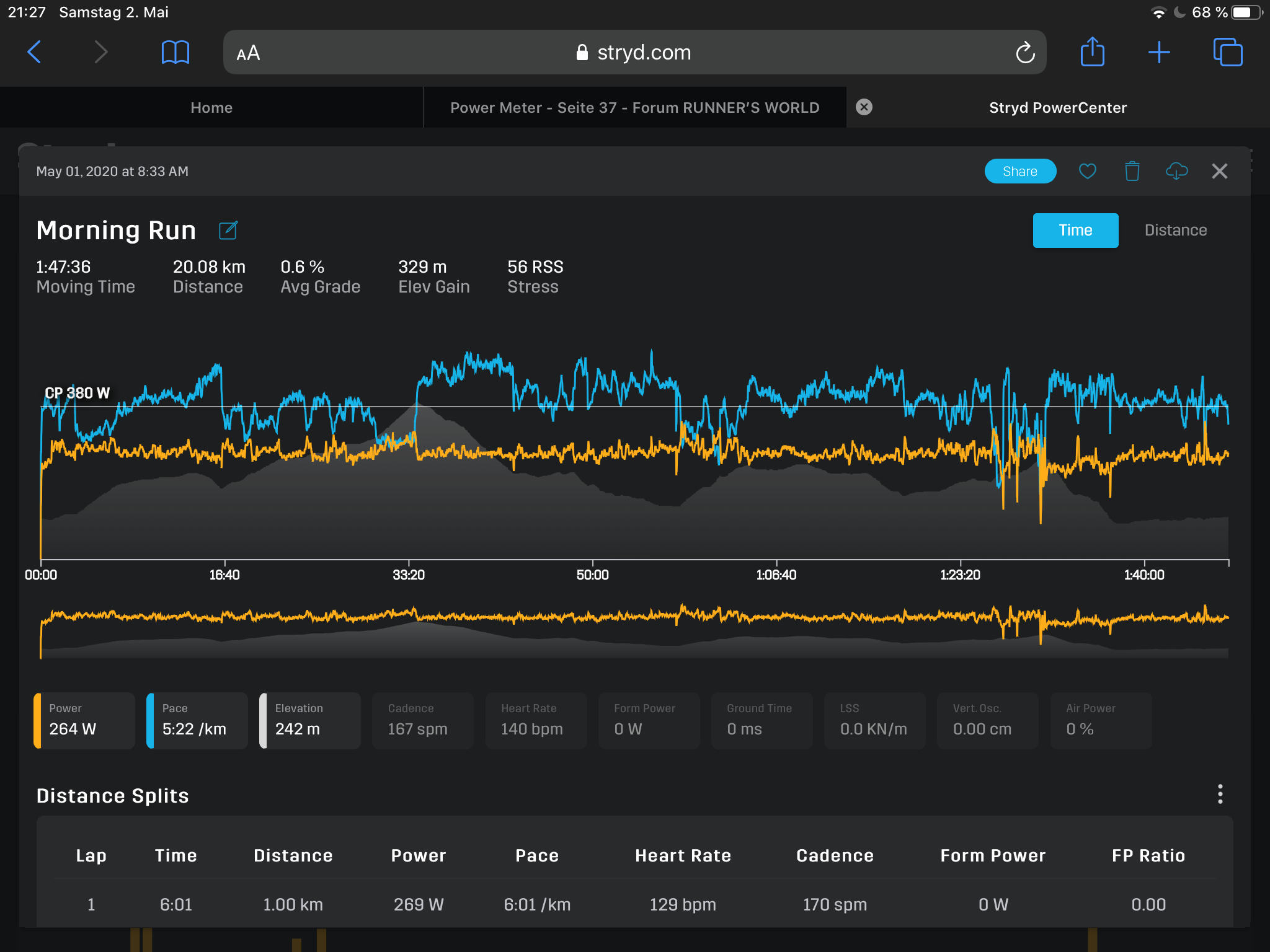This screenshot has height=952, width=1270.
Task: Close the activity detail panel
Action: 1219,171
